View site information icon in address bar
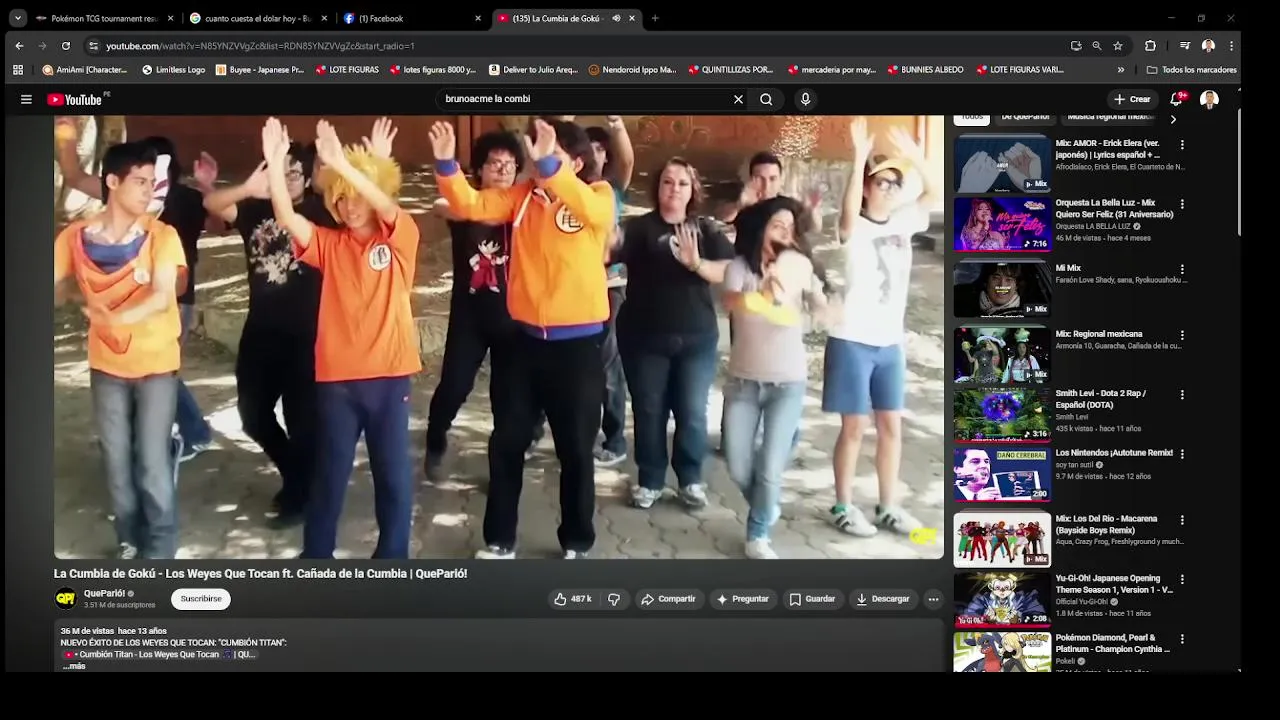 click(93, 46)
